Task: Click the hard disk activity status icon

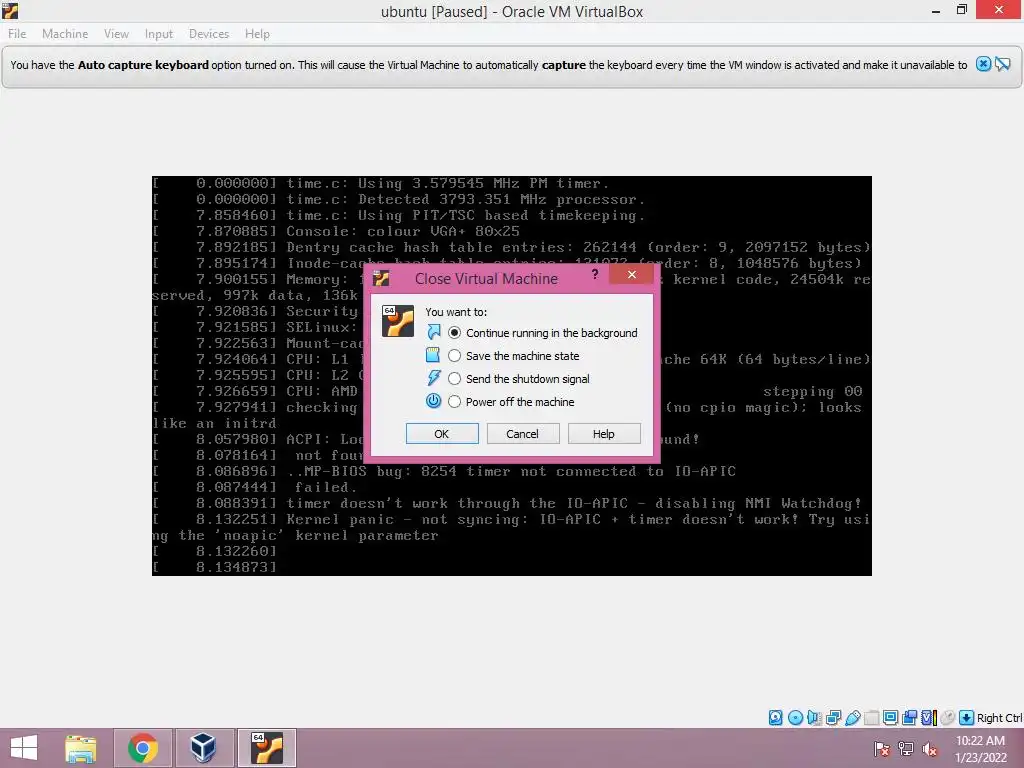Action: click(x=775, y=718)
